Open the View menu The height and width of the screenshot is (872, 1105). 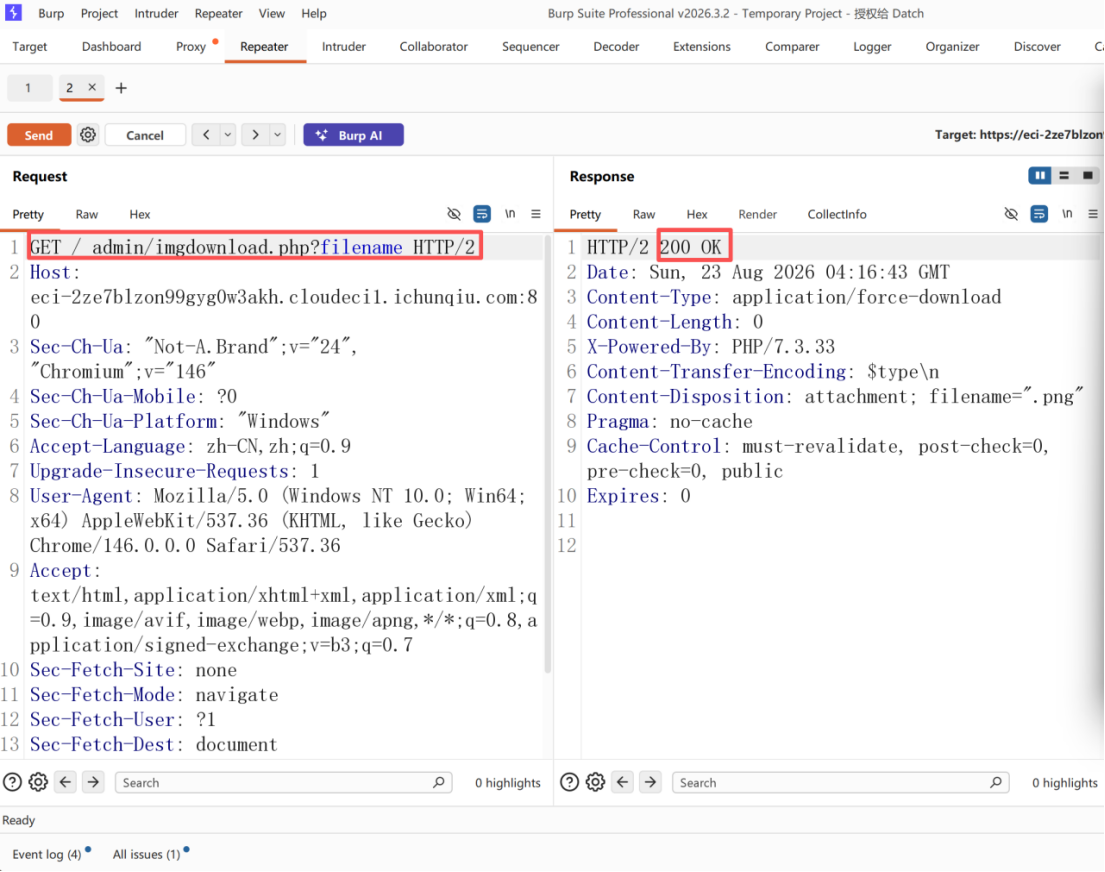[271, 13]
